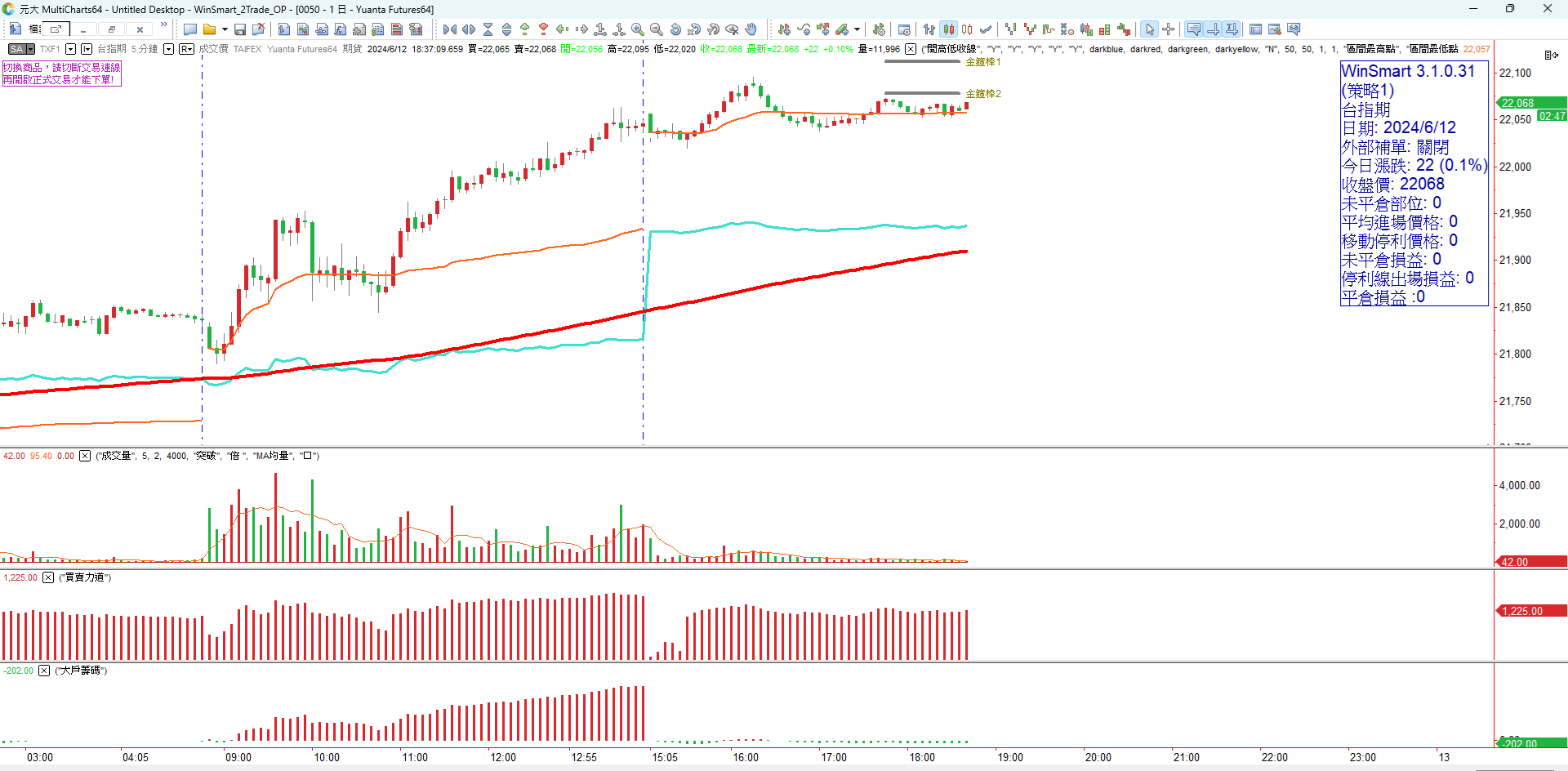Viewport: 1568px width, 771px height.
Task: Click the insert study icon
Action: tap(804, 29)
